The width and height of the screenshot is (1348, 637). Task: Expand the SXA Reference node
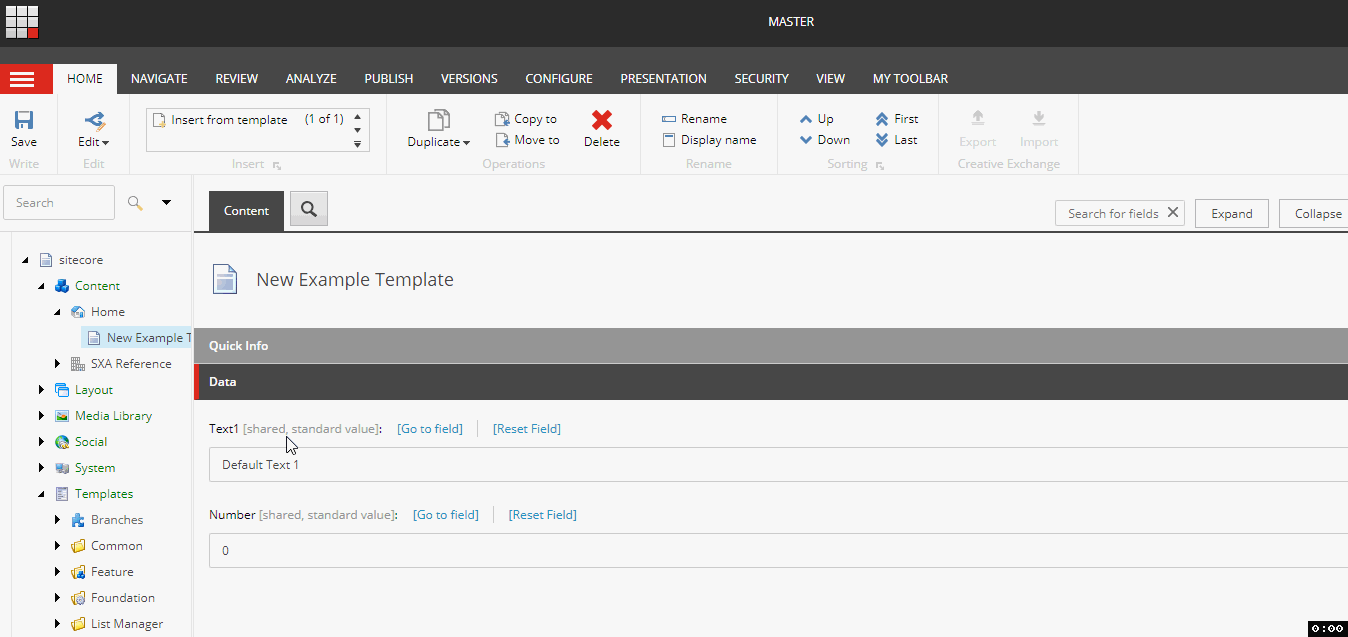pos(58,364)
